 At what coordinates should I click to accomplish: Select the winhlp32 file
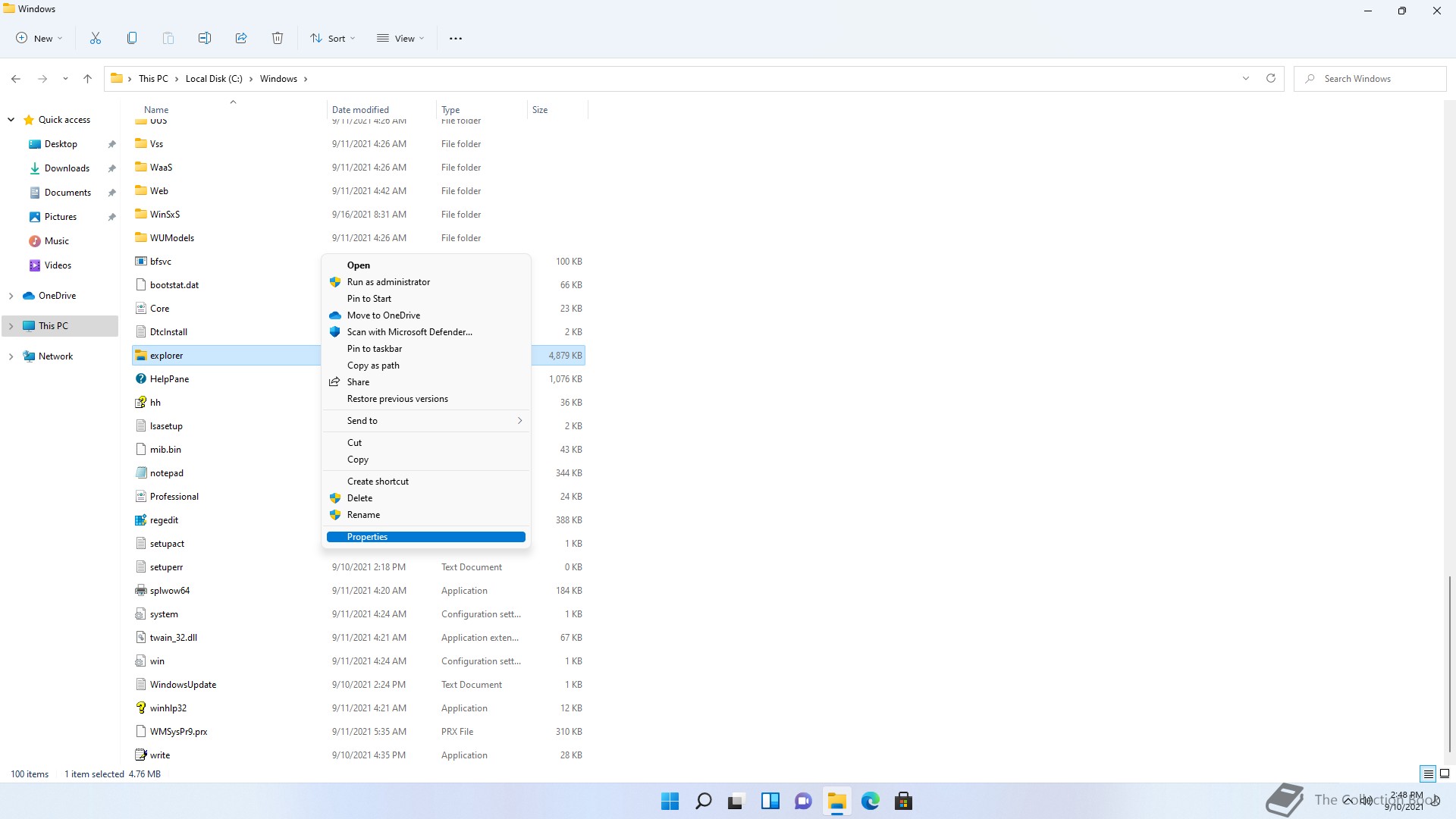[168, 708]
